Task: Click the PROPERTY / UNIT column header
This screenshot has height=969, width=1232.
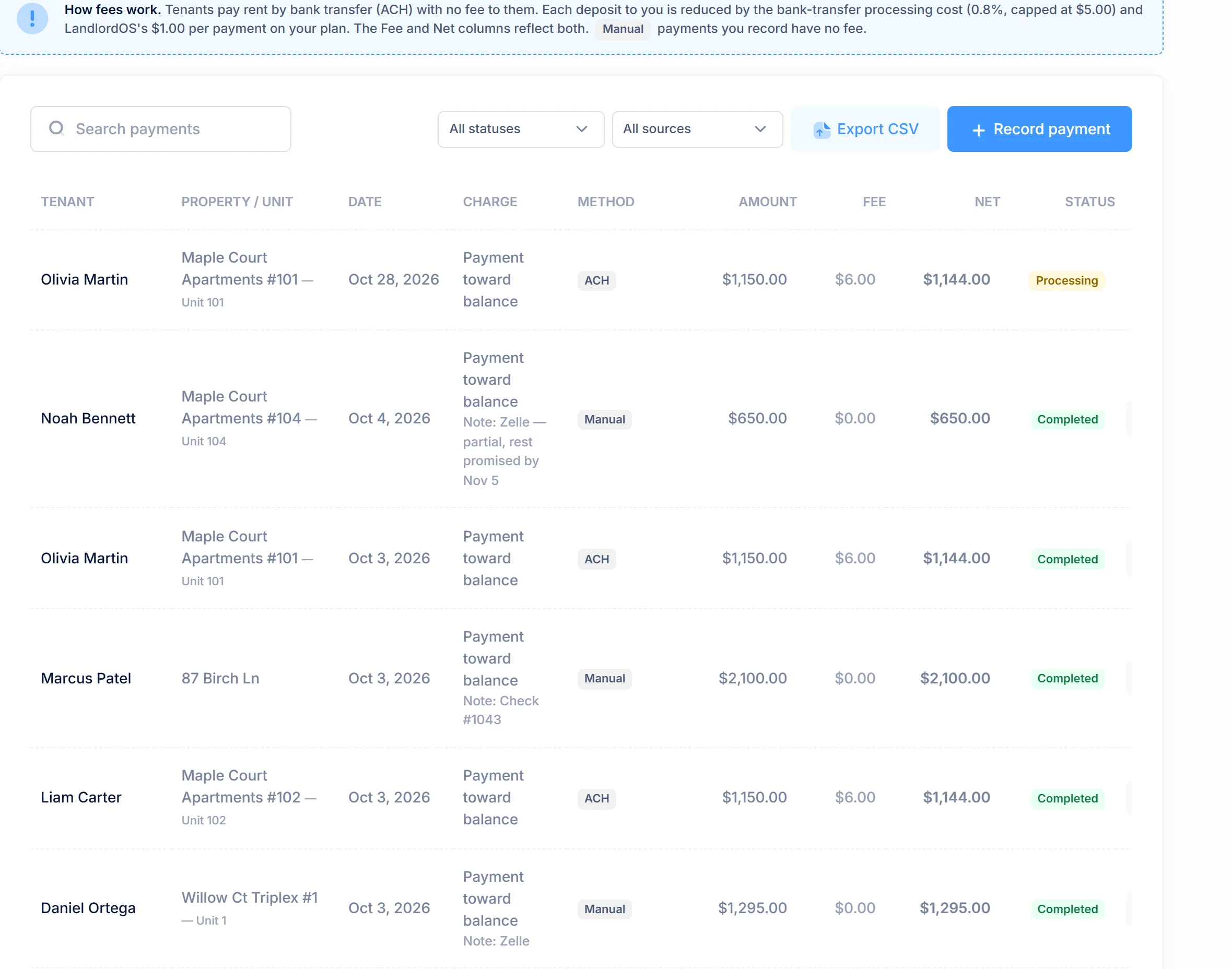Action: [x=237, y=202]
